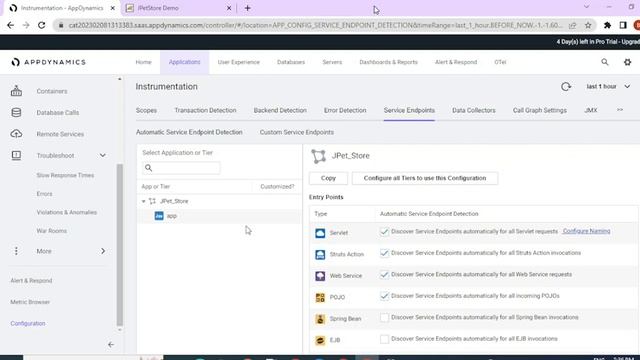This screenshot has height=360, width=640.
Task: Click the POJO icon
Action: tap(320, 297)
